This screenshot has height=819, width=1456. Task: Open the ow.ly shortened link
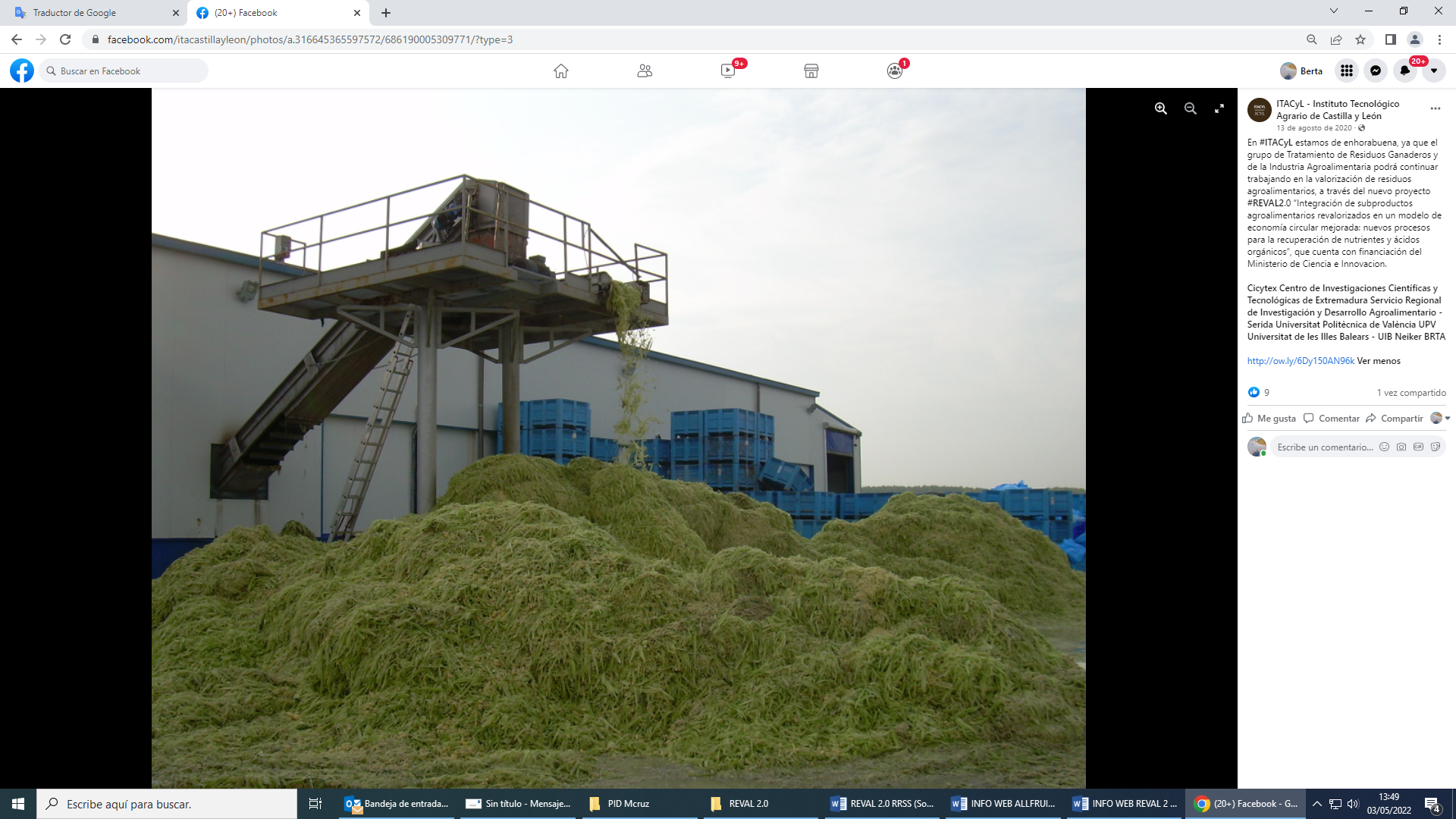[x=1301, y=361]
